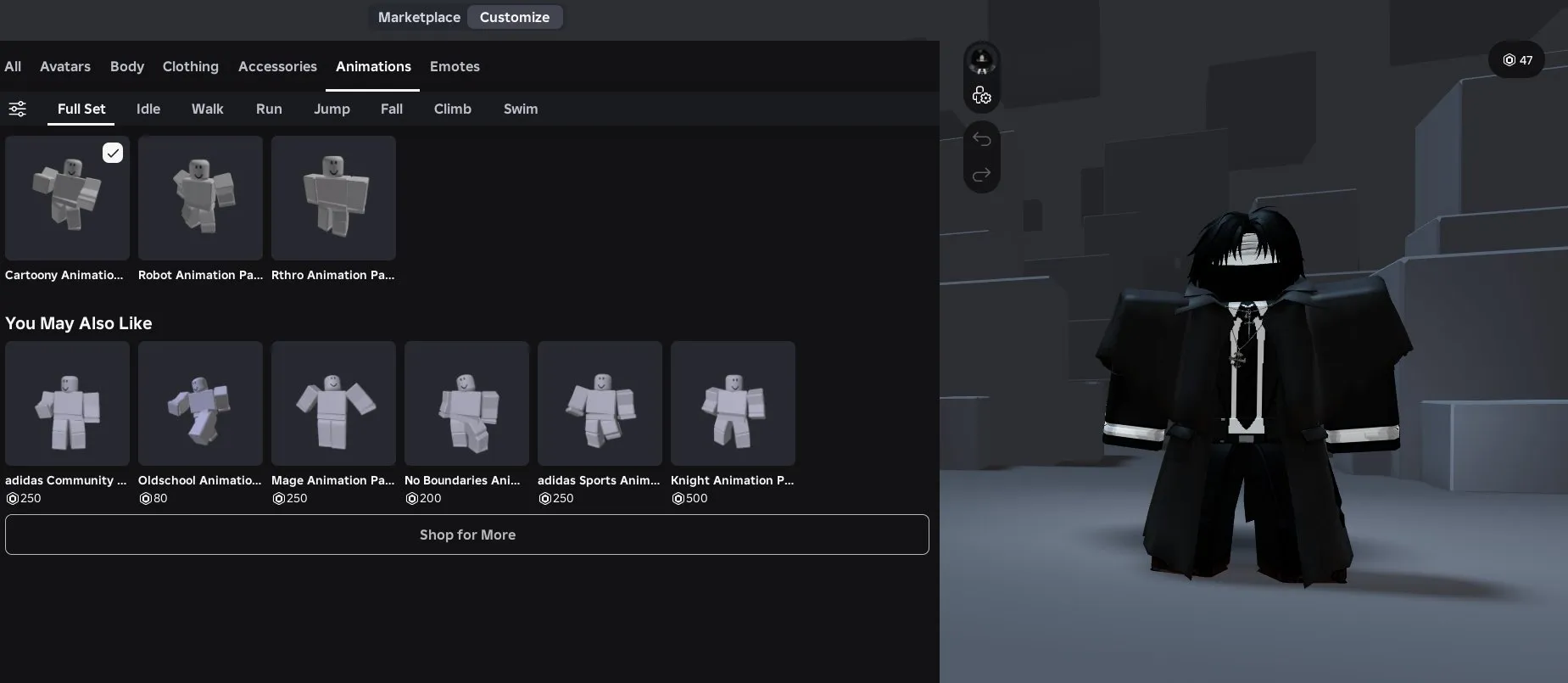
Task: Open the Emotes tab
Action: click(455, 66)
